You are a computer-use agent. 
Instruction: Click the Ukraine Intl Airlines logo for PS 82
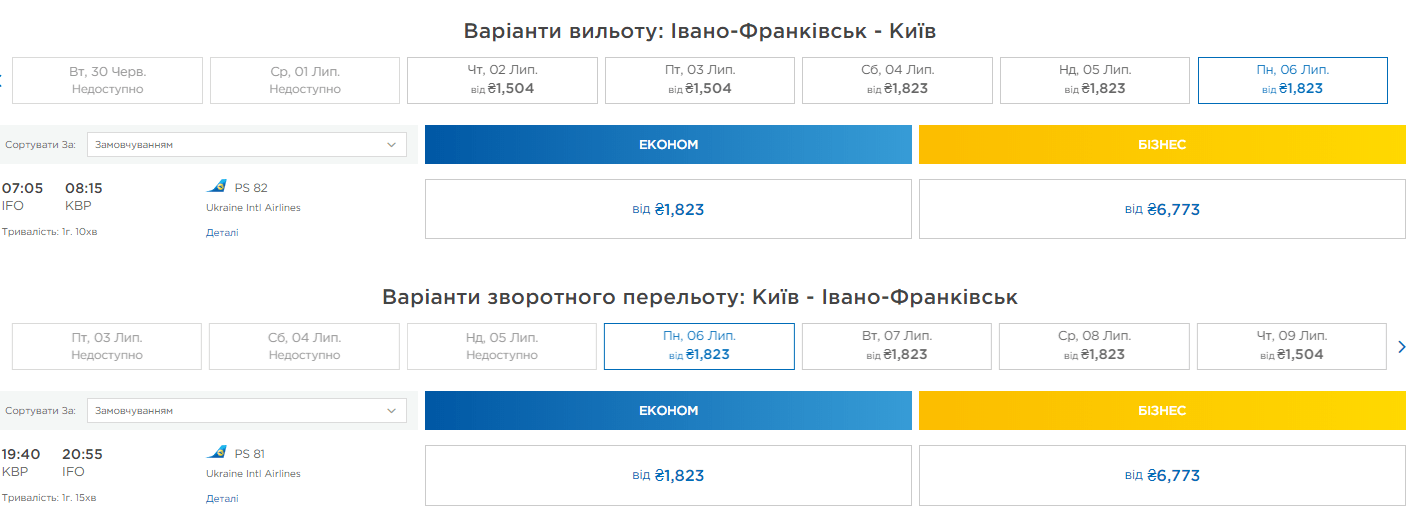(x=216, y=187)
